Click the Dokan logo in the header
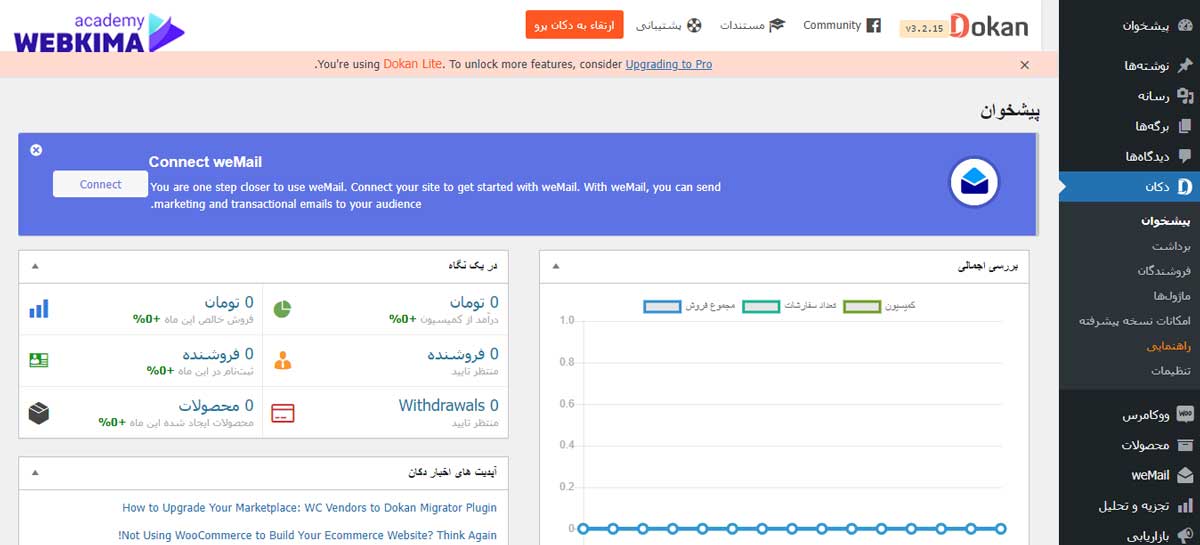The width and height of the screenshot is (1200, 545). point(989,26)
